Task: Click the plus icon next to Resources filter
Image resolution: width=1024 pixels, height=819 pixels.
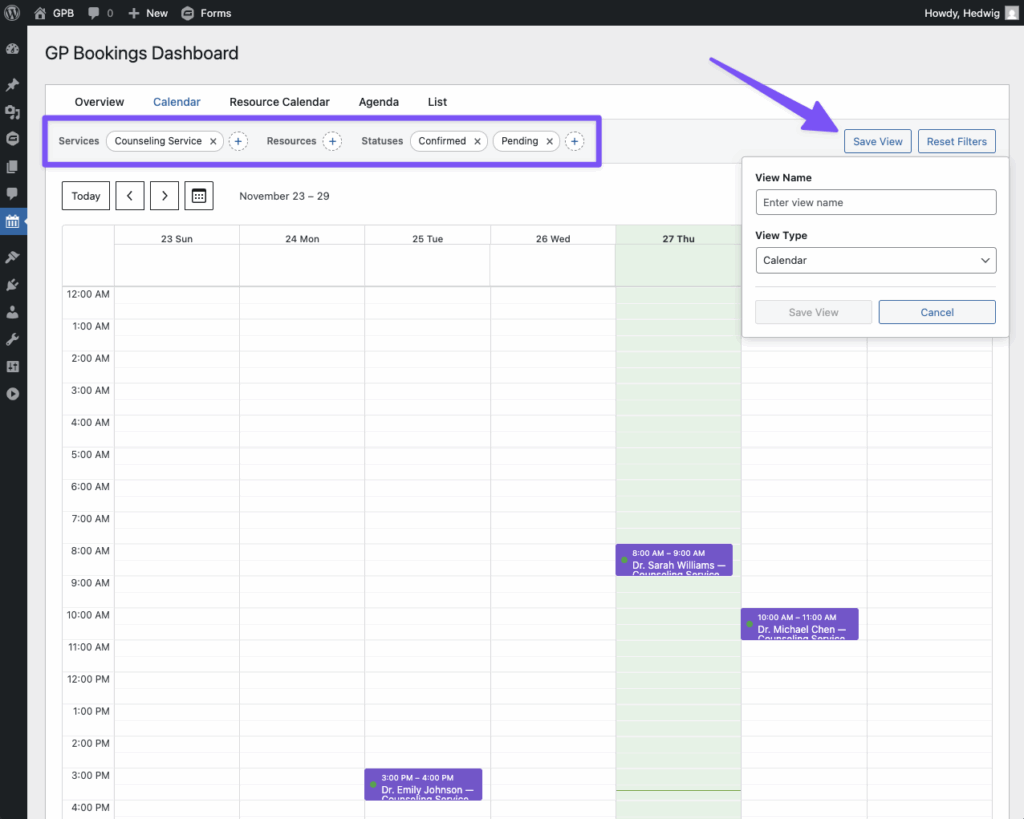Action: coord(332,141)
